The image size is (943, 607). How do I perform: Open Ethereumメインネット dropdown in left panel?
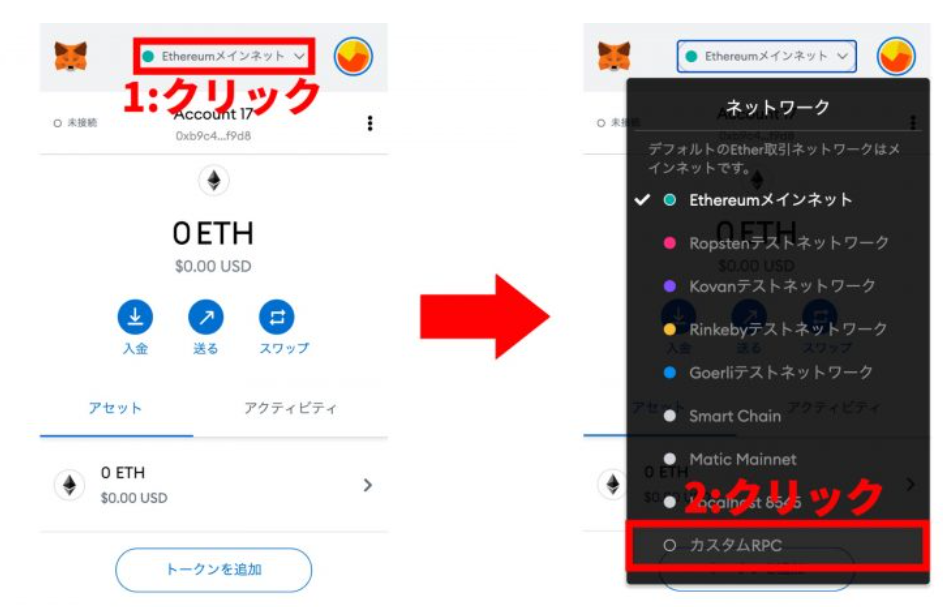(224, 57)
